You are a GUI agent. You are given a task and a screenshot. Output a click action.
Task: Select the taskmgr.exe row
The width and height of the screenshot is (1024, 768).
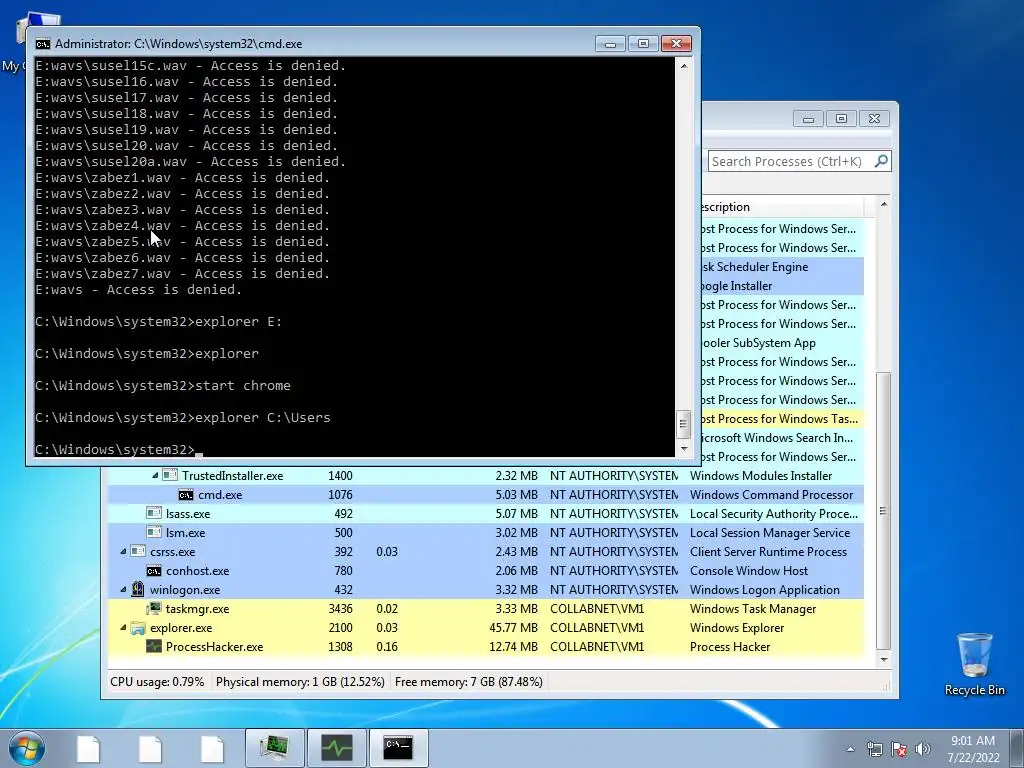click(486, 609)
